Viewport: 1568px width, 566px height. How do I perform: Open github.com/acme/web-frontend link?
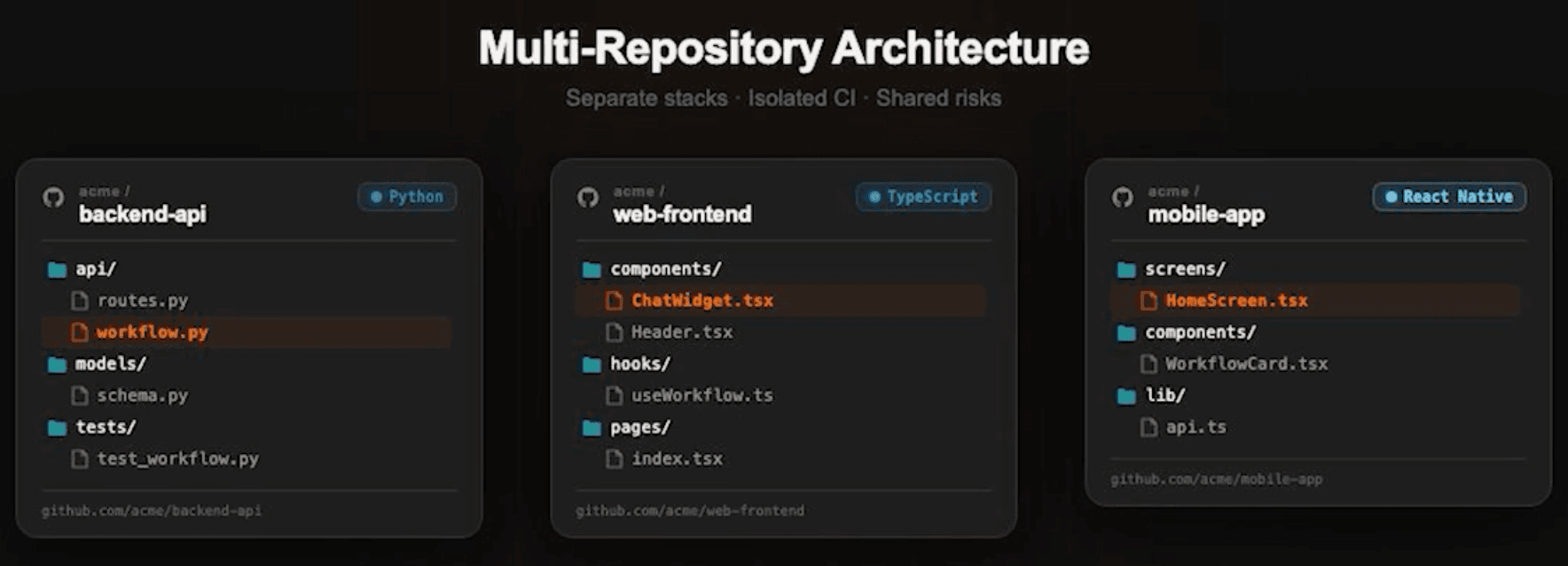(690, 511)
